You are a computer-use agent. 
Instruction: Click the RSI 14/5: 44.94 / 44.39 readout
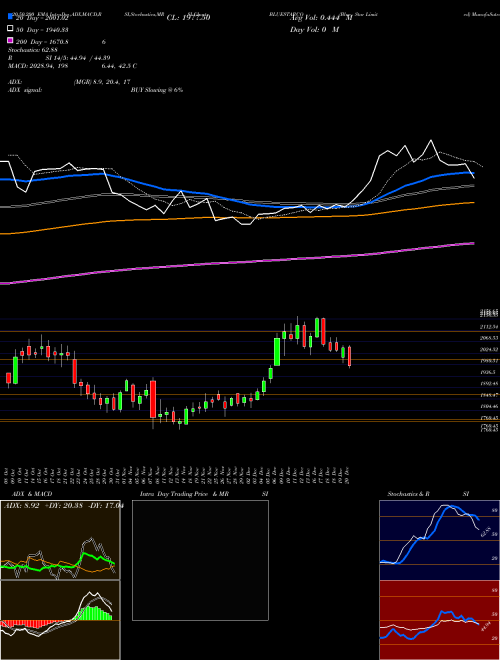coord(59,58)
